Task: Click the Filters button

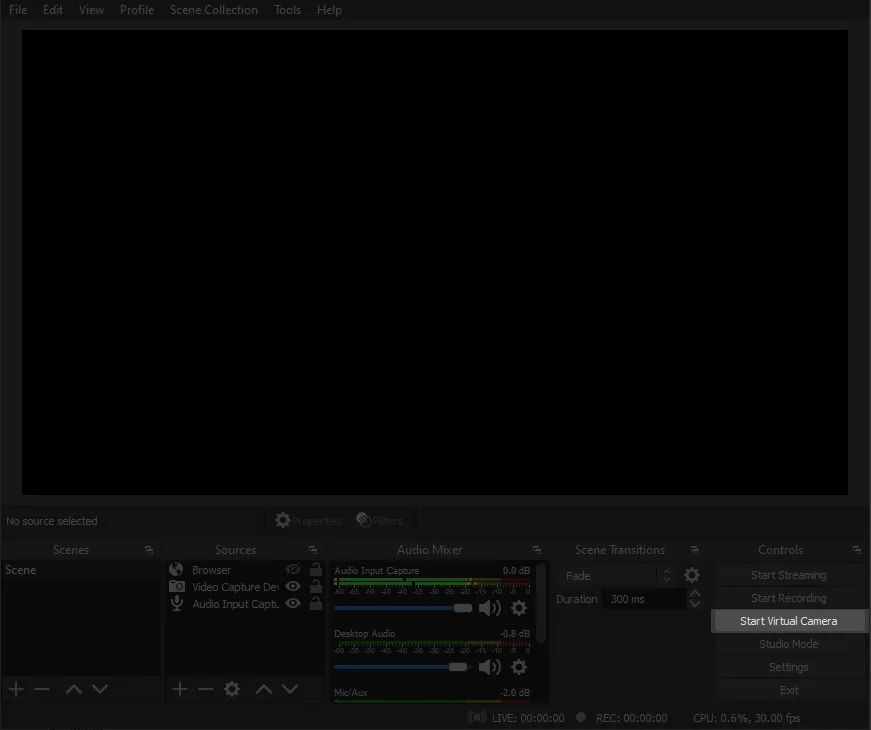Action: tap(379, 521)
